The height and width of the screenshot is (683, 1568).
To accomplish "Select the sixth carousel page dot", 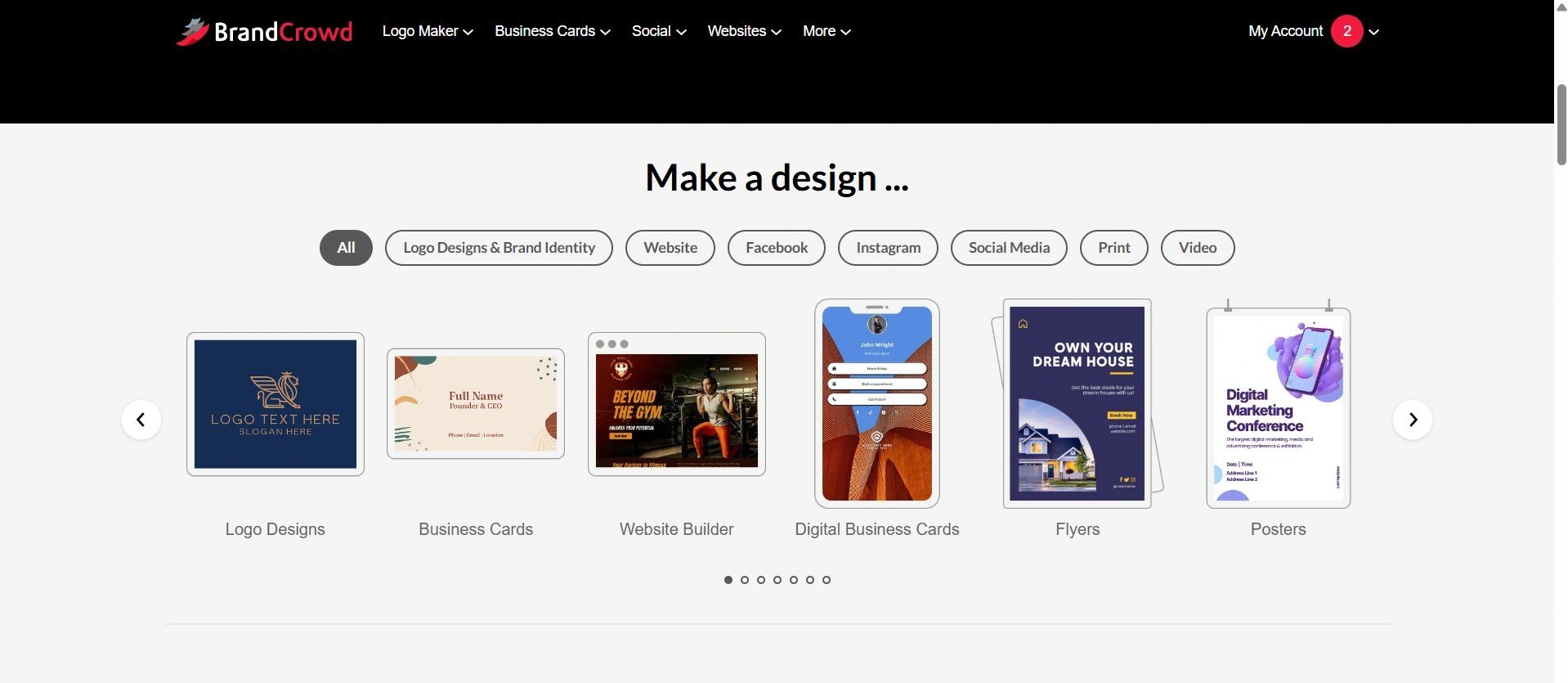I will 810,580.
